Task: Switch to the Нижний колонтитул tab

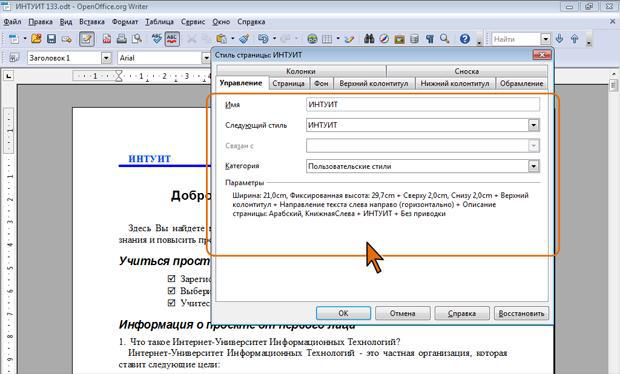Action: (x=455, y=83)
